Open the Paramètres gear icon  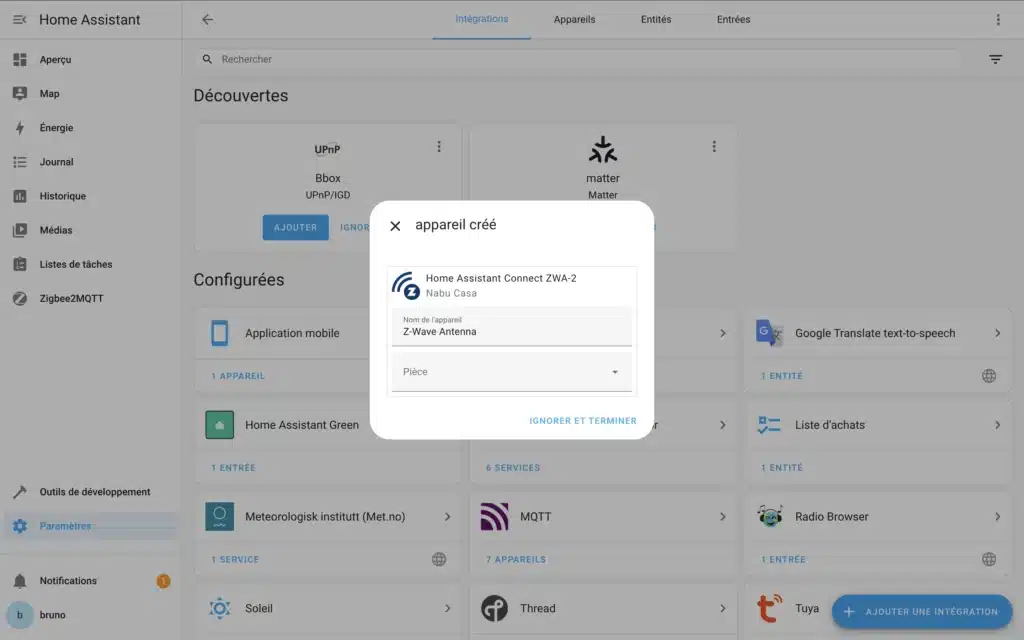pos(20,526)
